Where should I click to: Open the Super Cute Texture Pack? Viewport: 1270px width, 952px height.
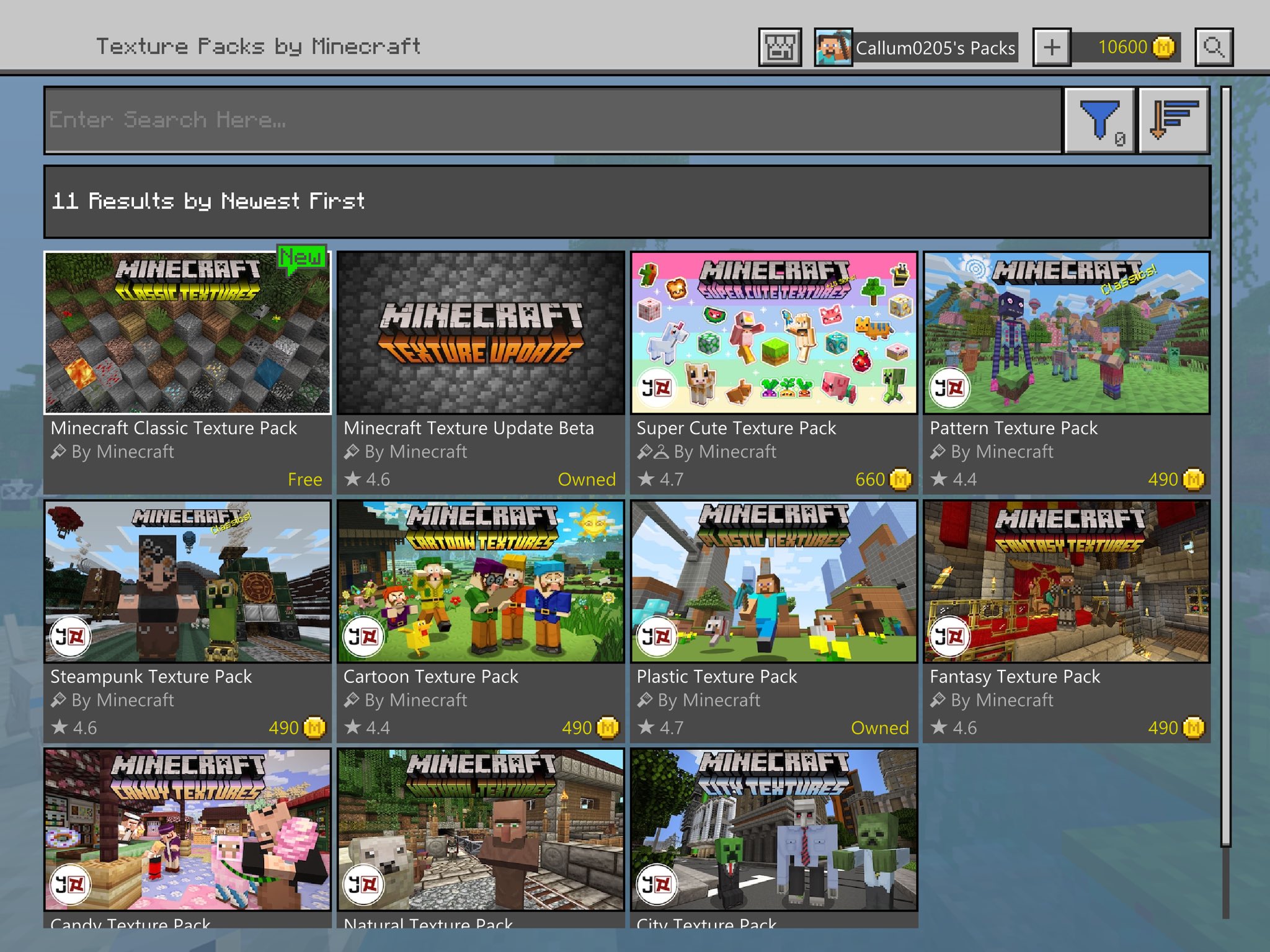773,332
